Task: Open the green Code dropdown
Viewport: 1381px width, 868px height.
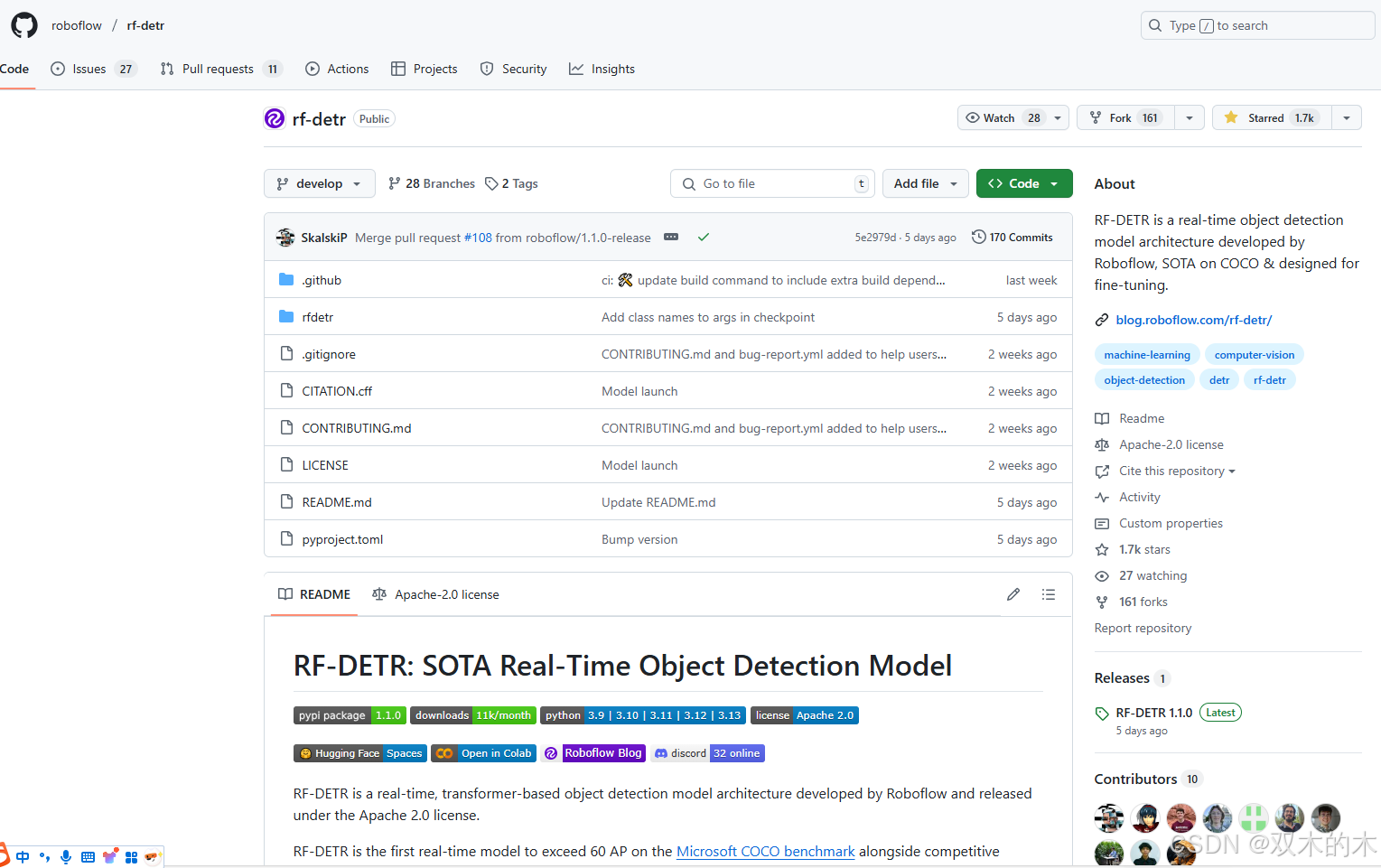Action: [1024, 183]
